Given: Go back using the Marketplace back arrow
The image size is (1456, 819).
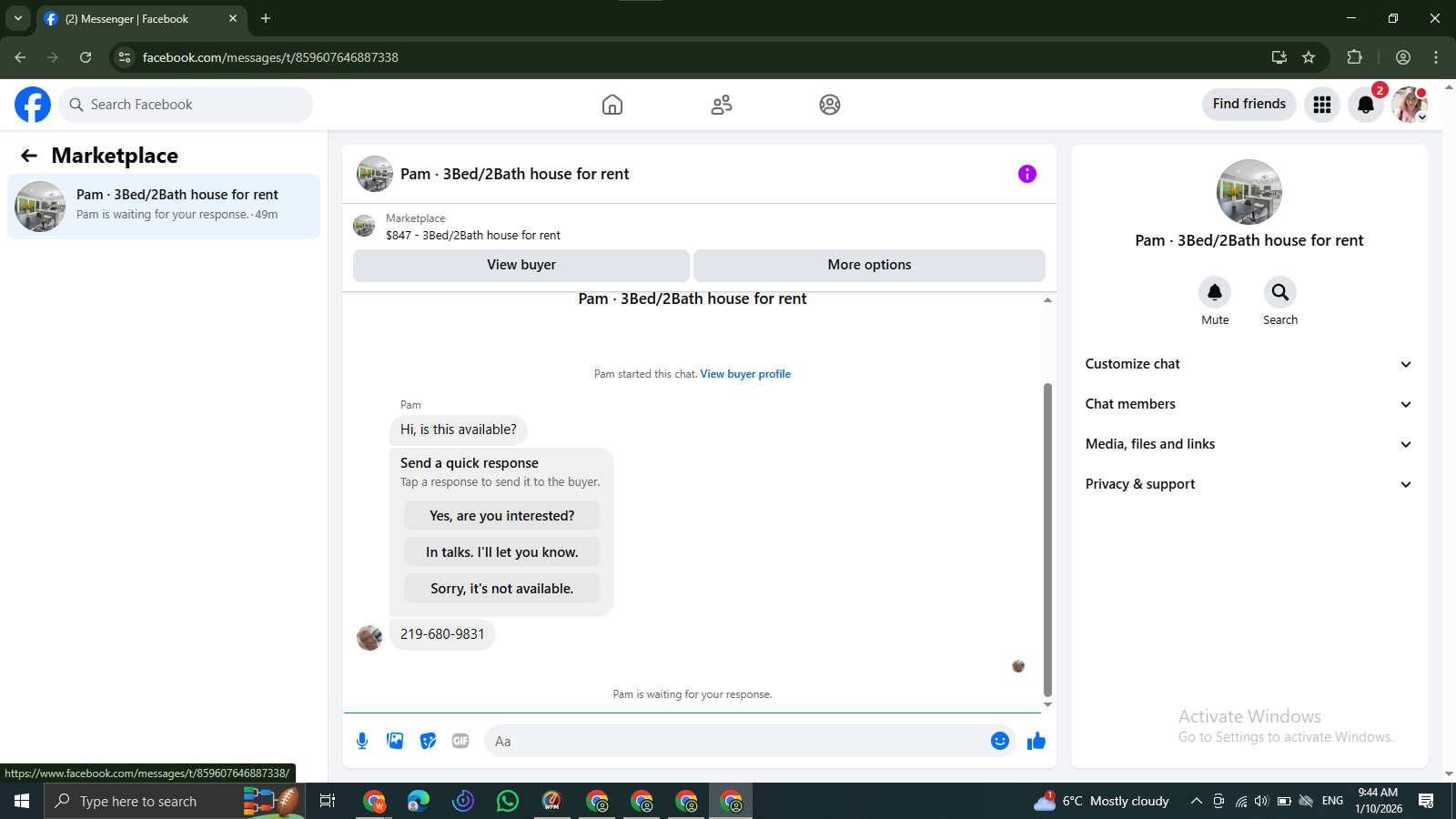Looking at the screenshot, I should click(29, 156).
